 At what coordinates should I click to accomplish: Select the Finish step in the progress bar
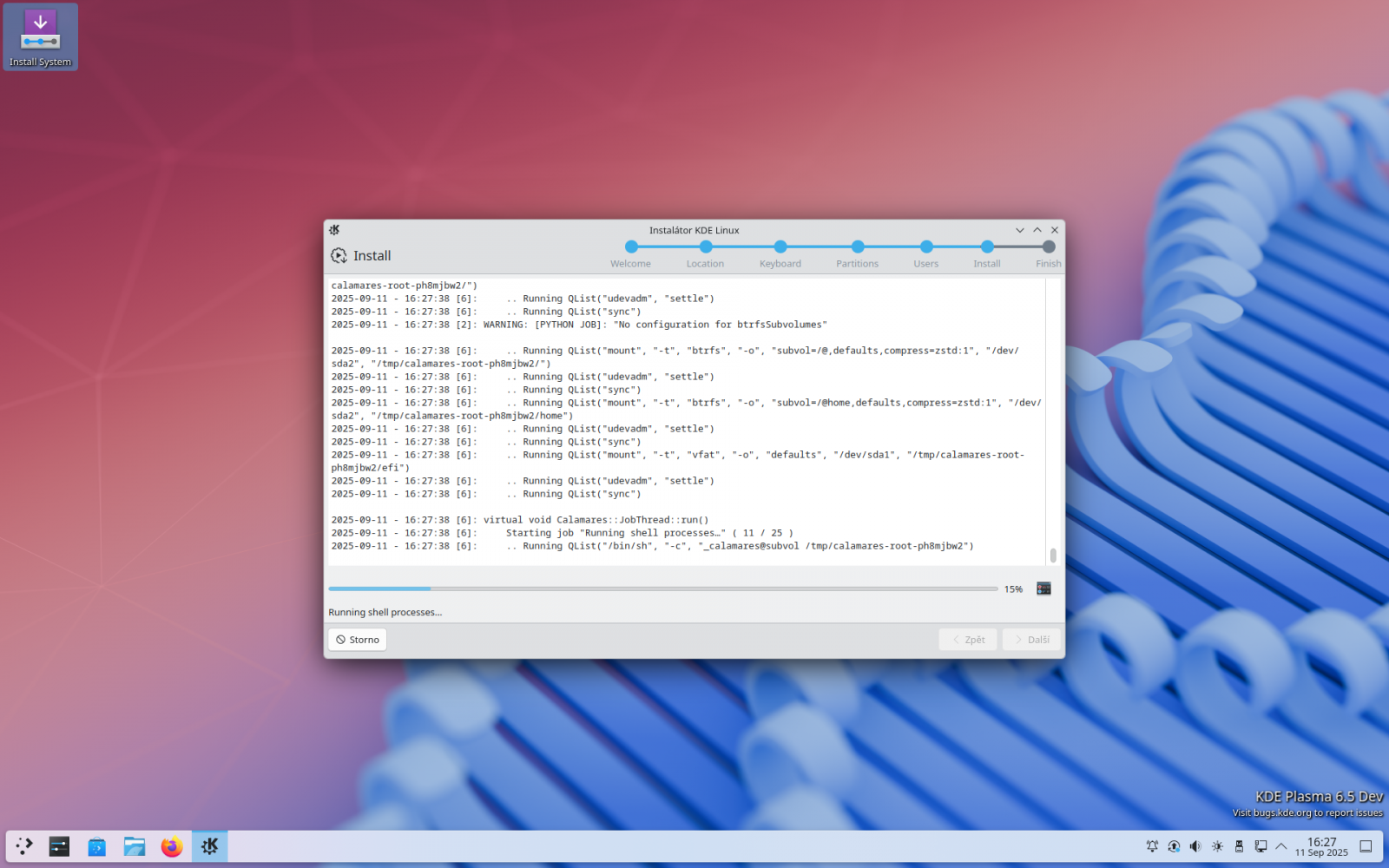pyautogui.click(x=1049, y=254)
